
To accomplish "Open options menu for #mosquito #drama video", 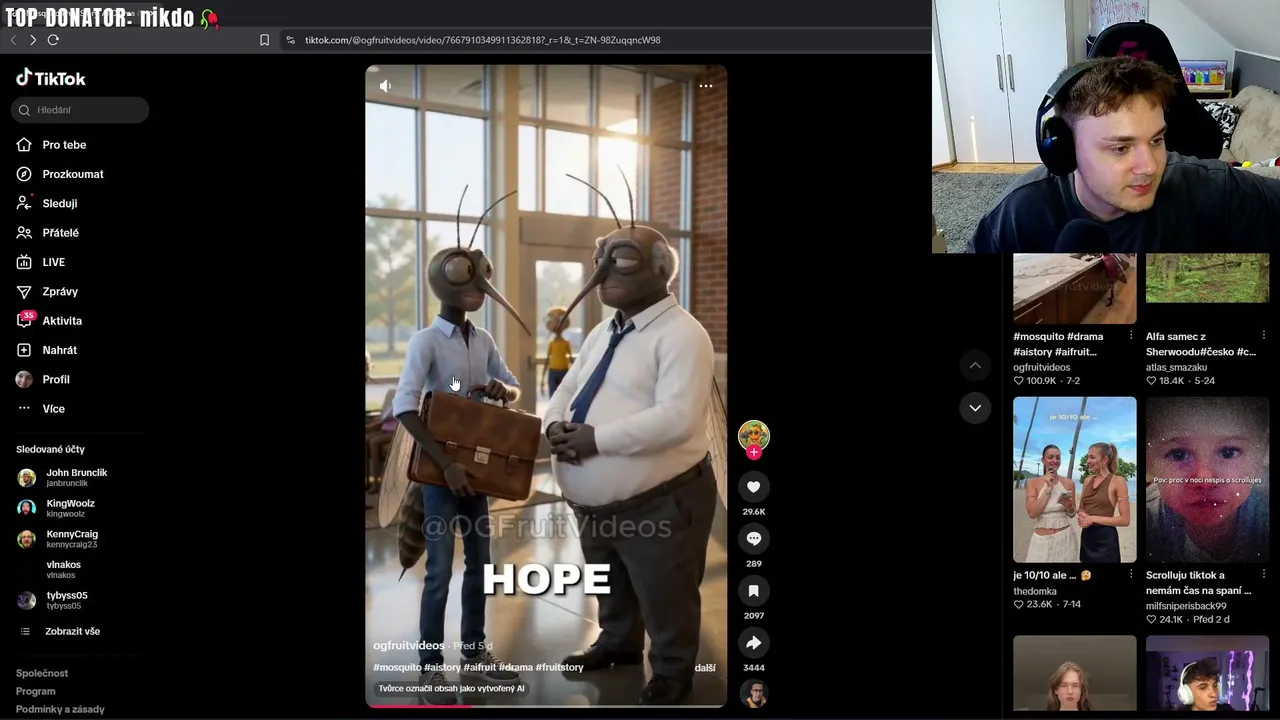I will (x=1131, y=336).
